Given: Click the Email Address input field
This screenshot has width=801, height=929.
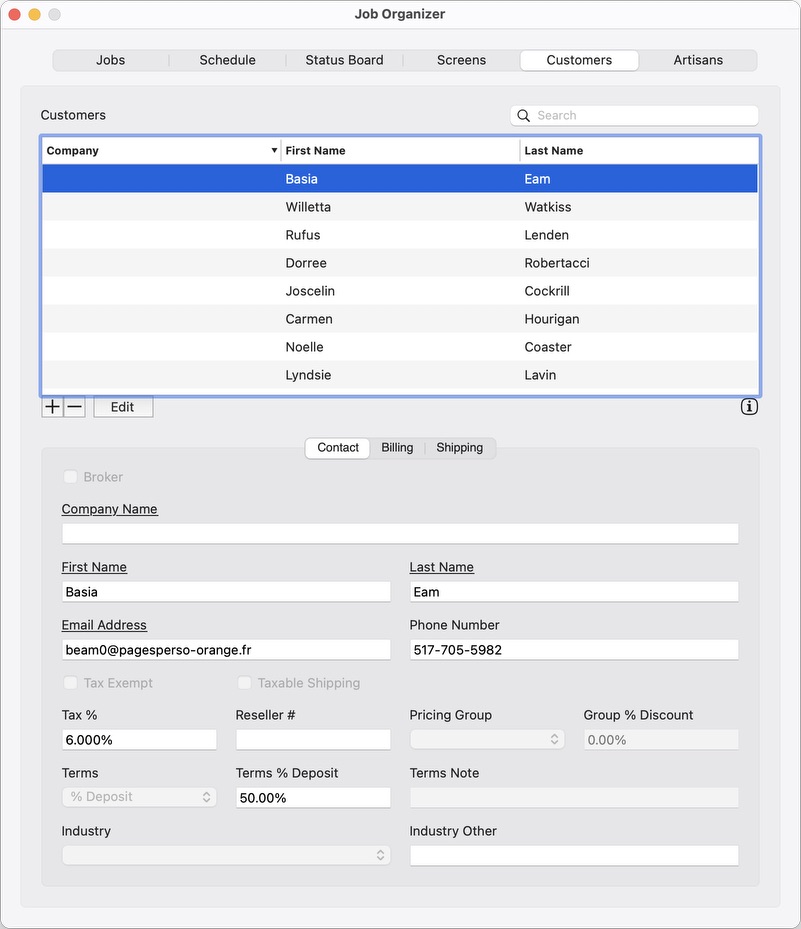Looking at the screenshot, I should tap(226, 650).
